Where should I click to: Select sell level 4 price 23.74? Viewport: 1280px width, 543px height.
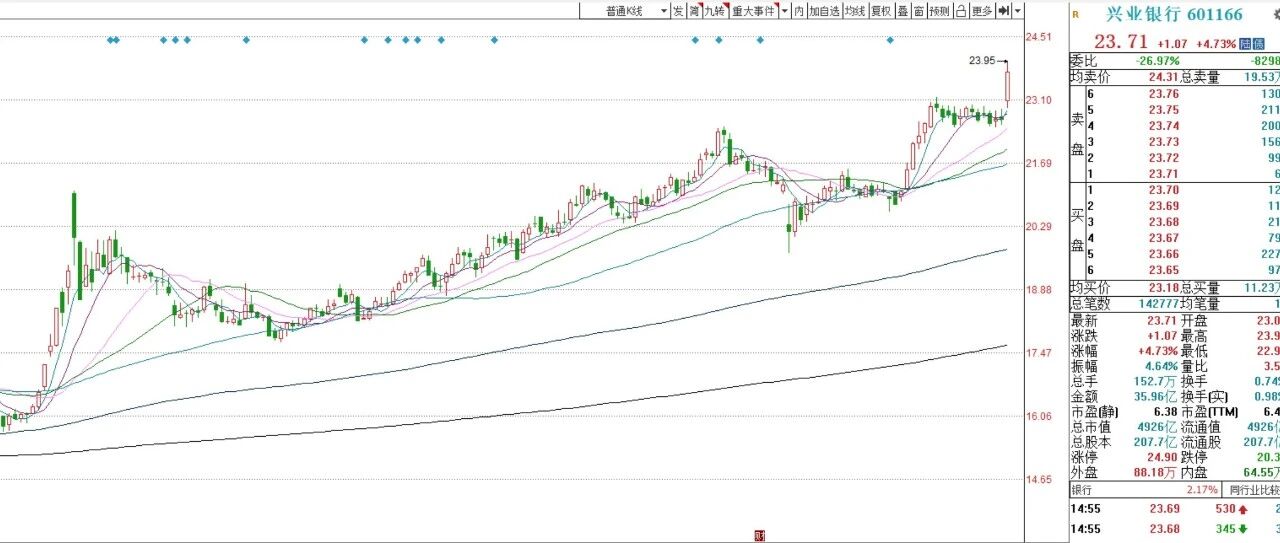pyautogui.click(x=1164, y=125)
